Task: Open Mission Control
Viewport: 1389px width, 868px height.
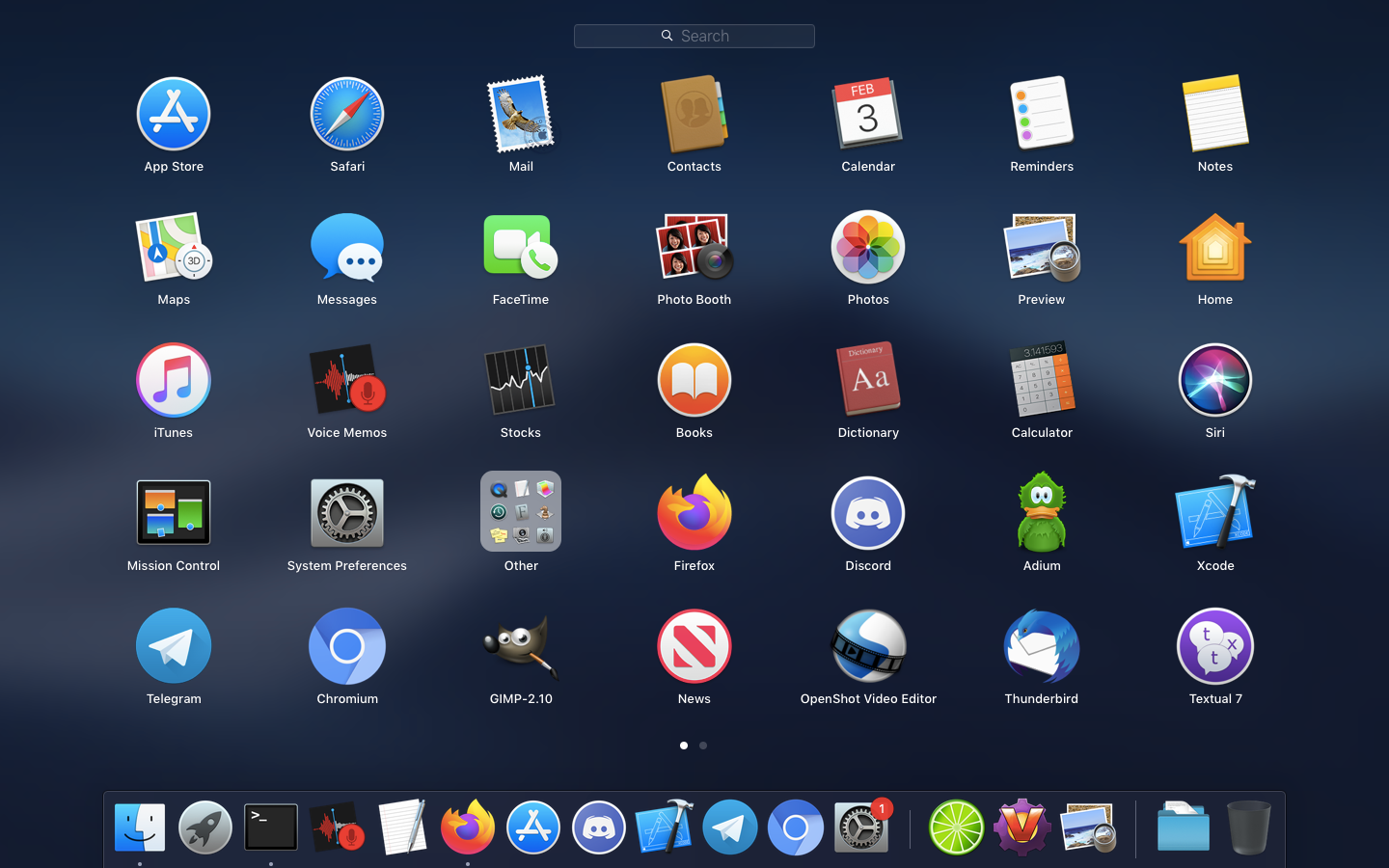Action: point(174,513)
